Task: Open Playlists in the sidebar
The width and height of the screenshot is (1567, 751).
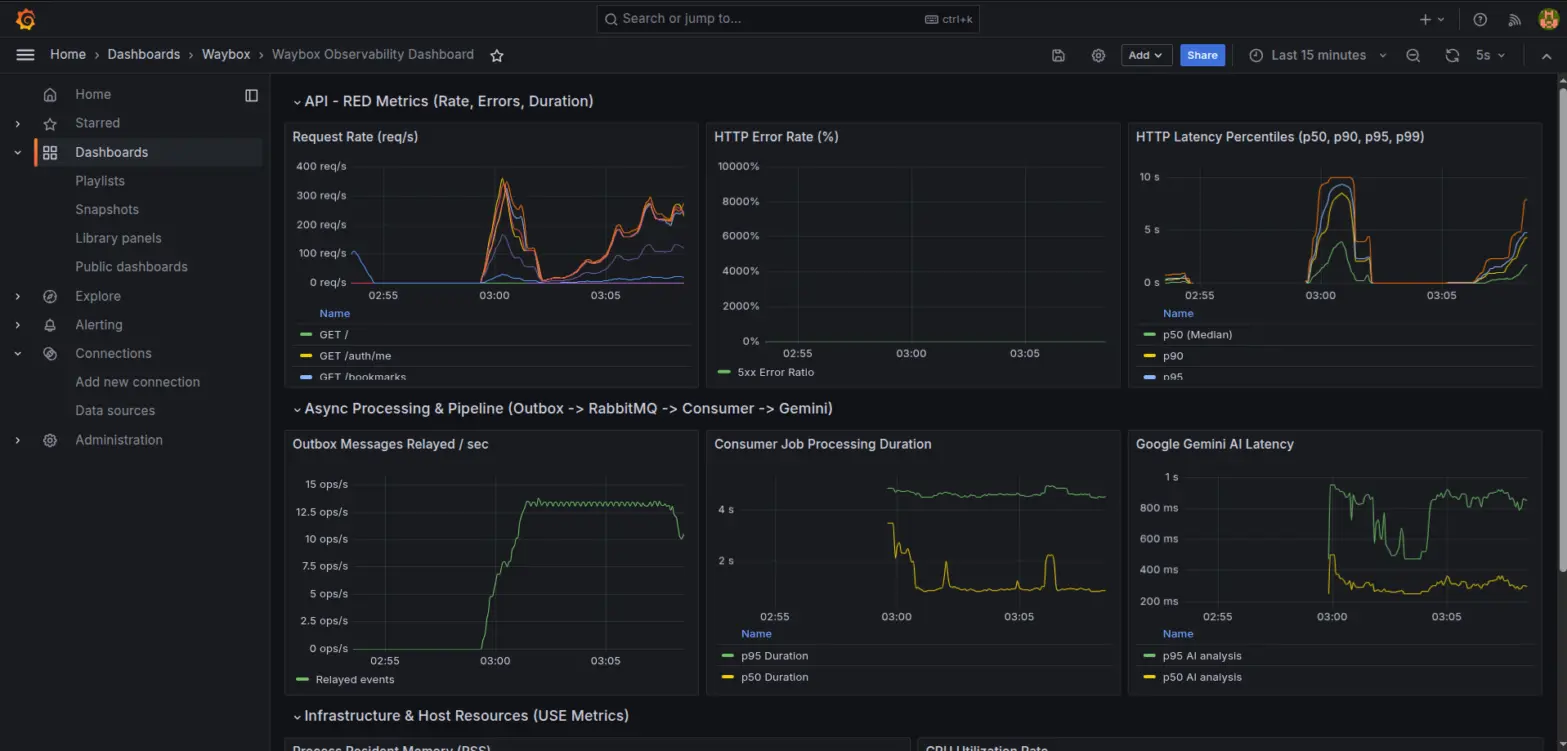Action: pyautogui.click(x=100, y=181)
